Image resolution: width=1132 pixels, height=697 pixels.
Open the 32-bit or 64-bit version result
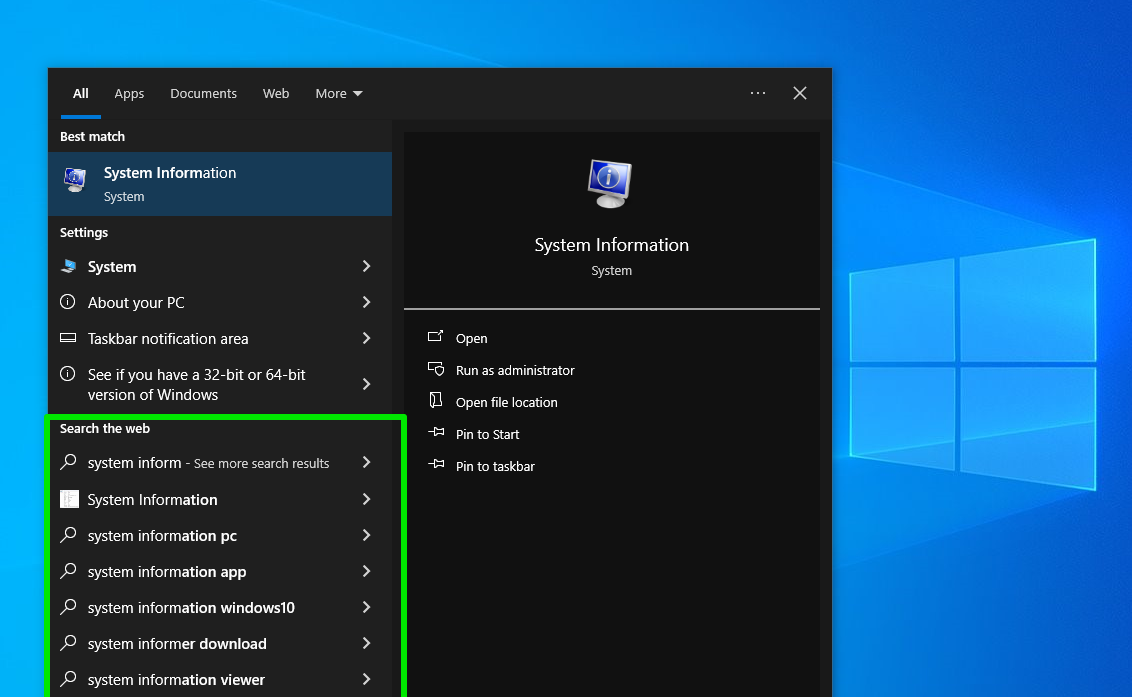coord(220,384)
